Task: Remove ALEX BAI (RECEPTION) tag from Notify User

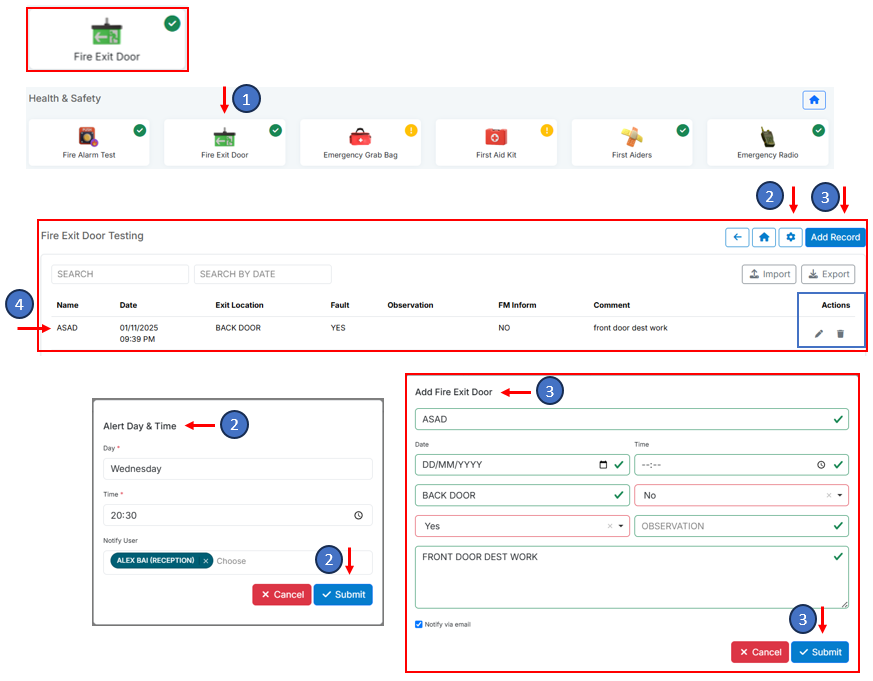Action: pos(206,561)
